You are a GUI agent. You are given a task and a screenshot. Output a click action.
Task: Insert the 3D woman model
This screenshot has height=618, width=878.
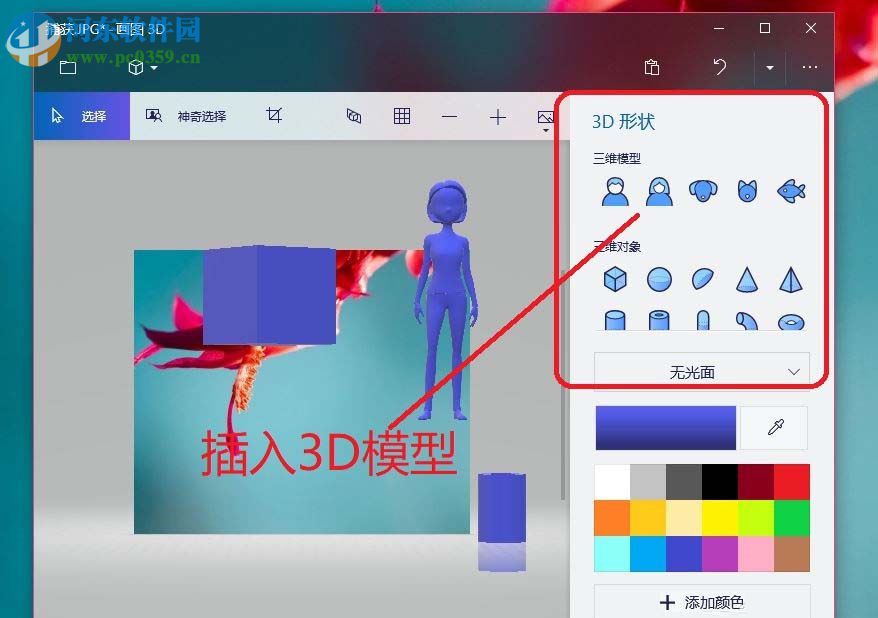coord(659,190)
